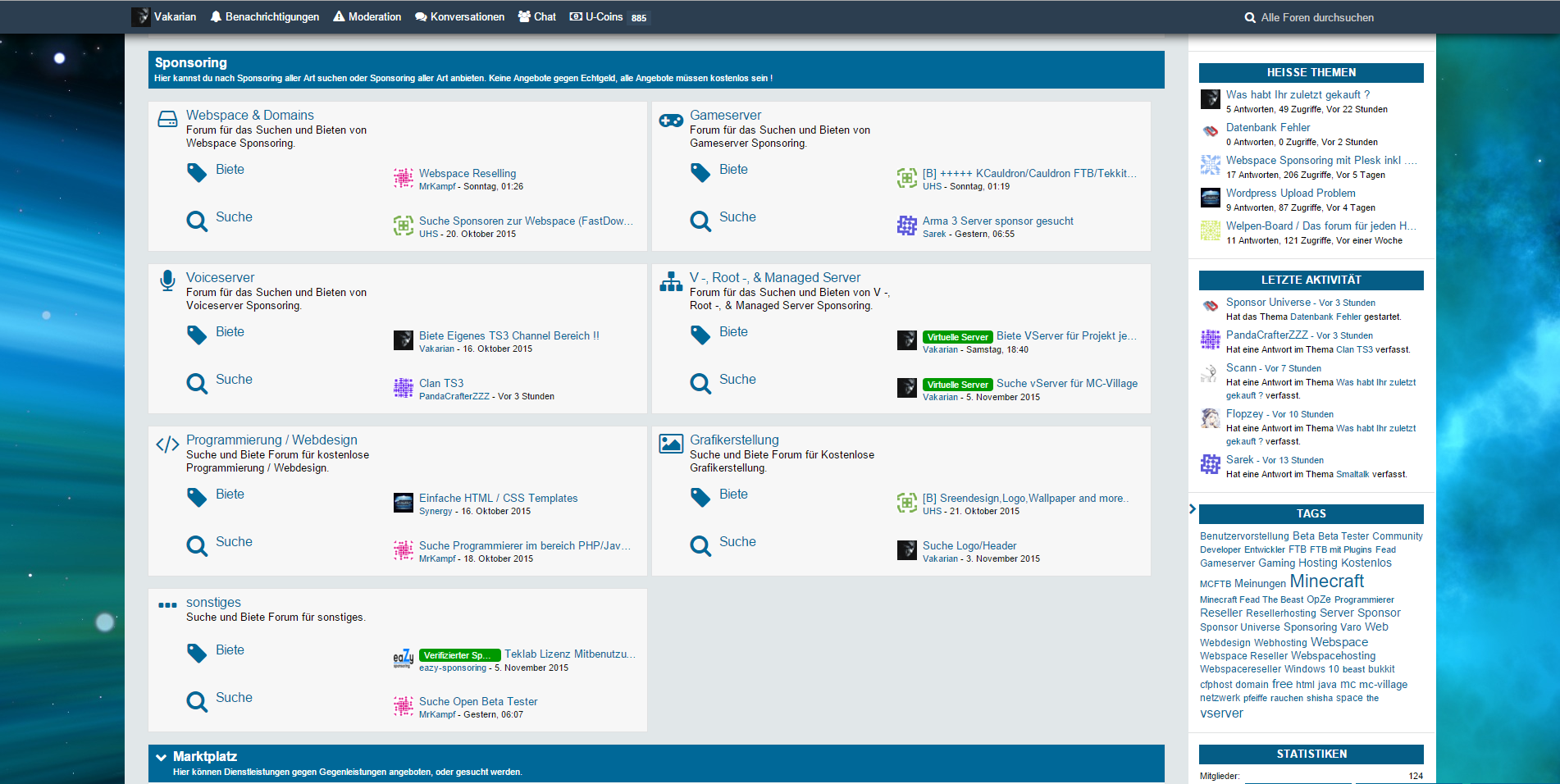The image size is (1560, 784).
Task: Collapse the Marktplatz category chevron
Action: 162,757
